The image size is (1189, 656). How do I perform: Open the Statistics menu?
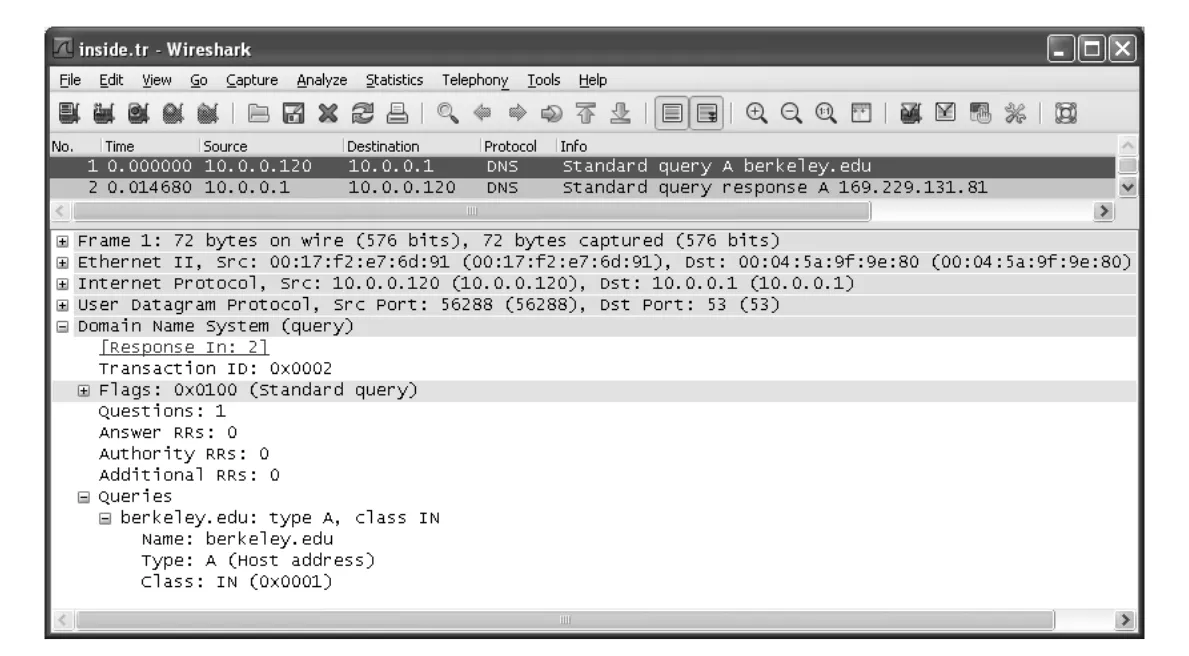click(394, 80)
